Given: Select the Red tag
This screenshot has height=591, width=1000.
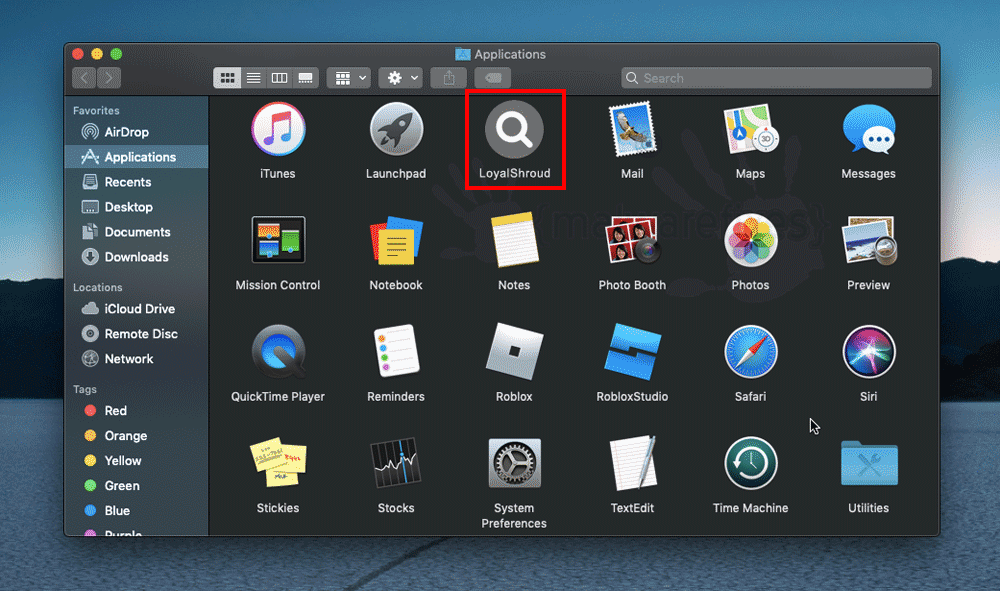Looking at the screenshot, I should (x=136, y=411).
